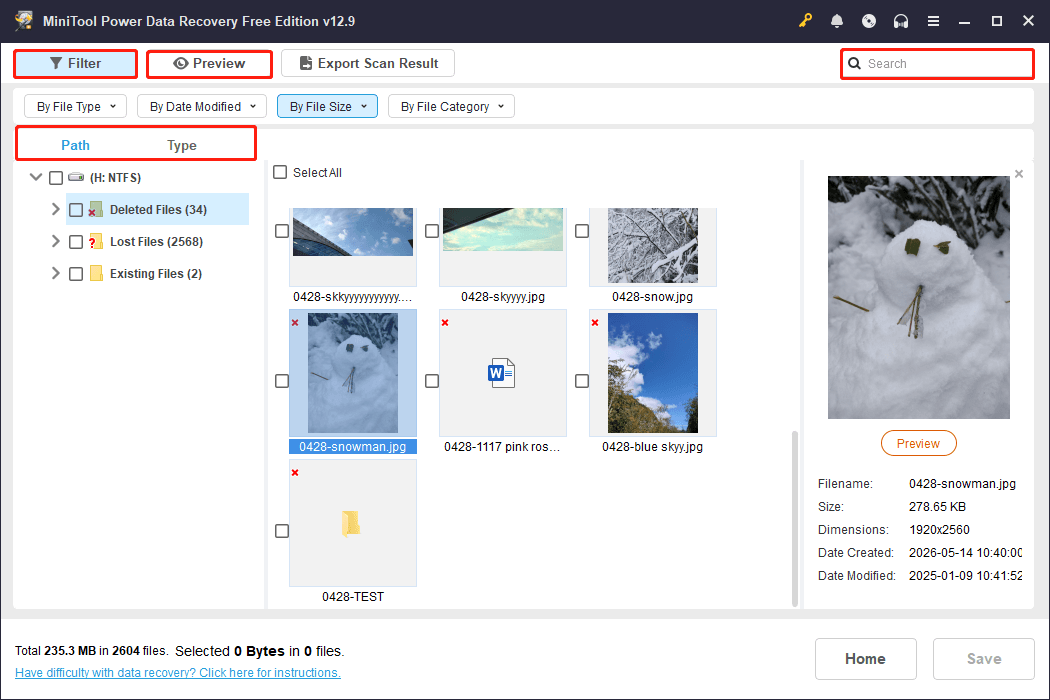
Task: Switch to the Path tab
Action: point(76,145)
